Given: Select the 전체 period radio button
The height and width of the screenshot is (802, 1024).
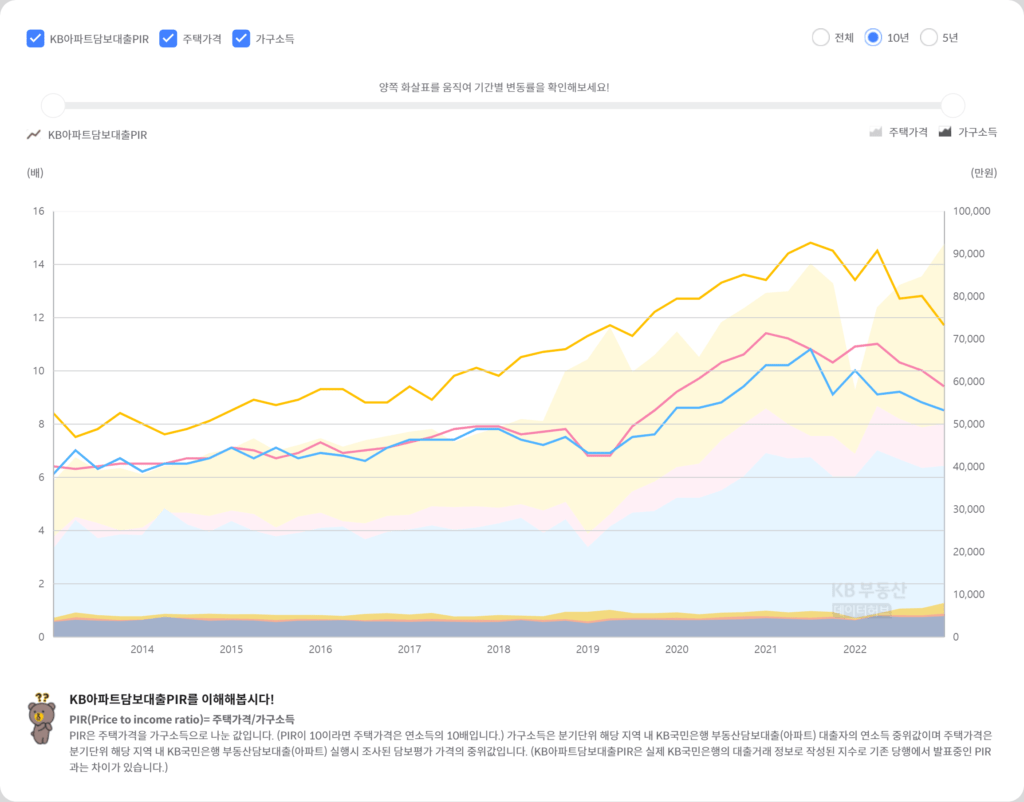Looking at the screenshot, I should tap(820, 38).
